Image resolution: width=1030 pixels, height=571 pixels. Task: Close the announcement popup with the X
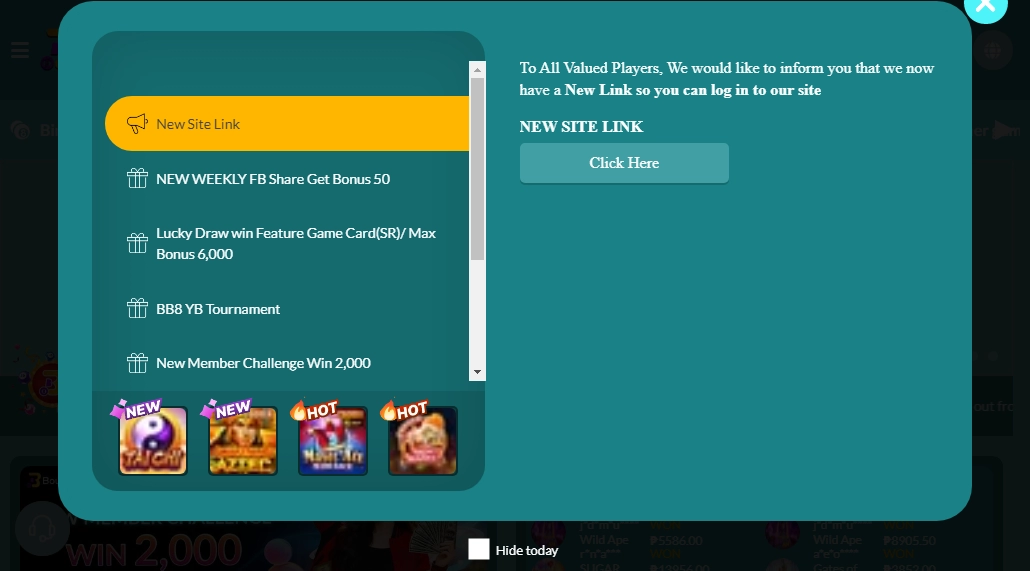tap(985, 5)
